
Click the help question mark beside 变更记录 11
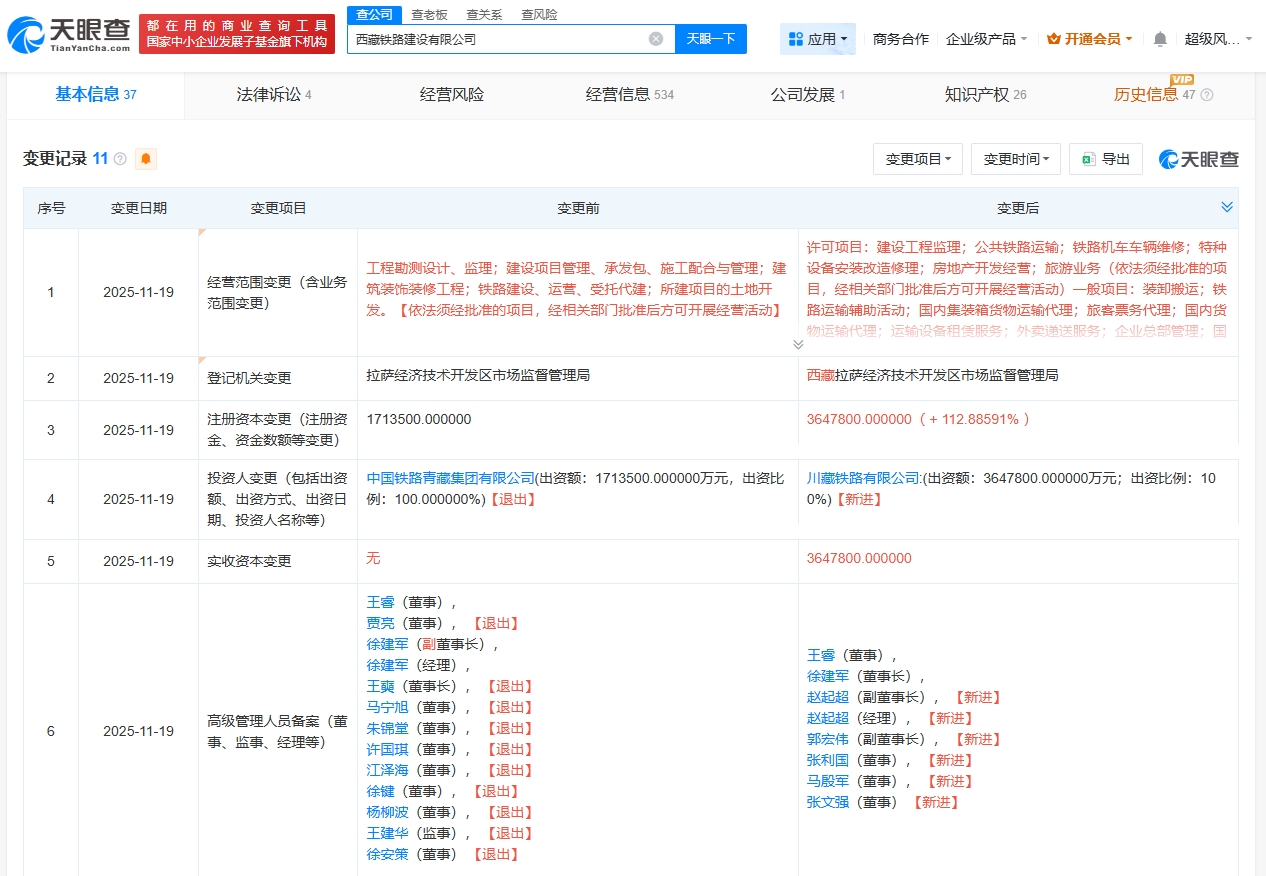tap(120, 159)
